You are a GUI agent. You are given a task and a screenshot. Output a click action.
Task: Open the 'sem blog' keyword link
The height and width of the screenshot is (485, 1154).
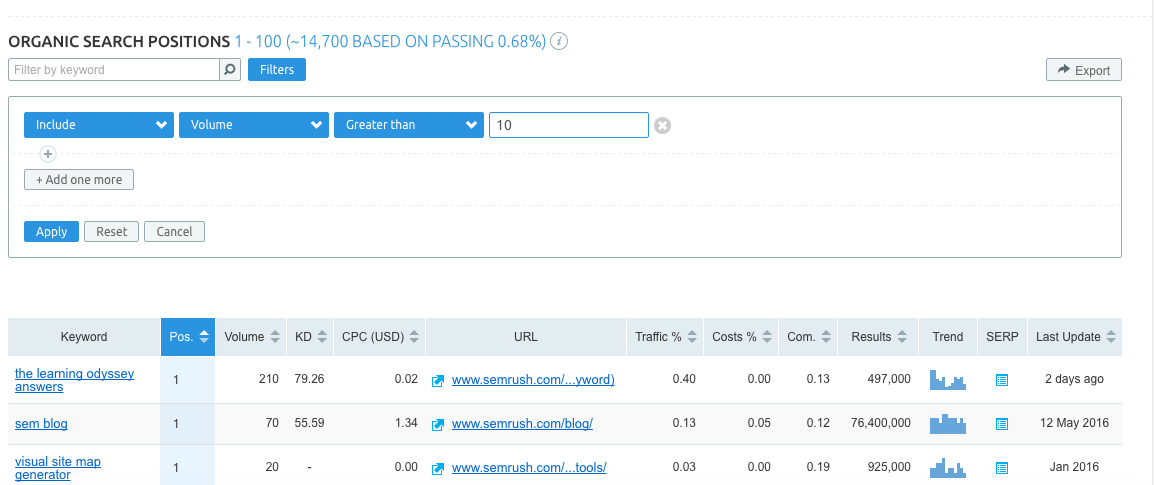coord(41,424)
